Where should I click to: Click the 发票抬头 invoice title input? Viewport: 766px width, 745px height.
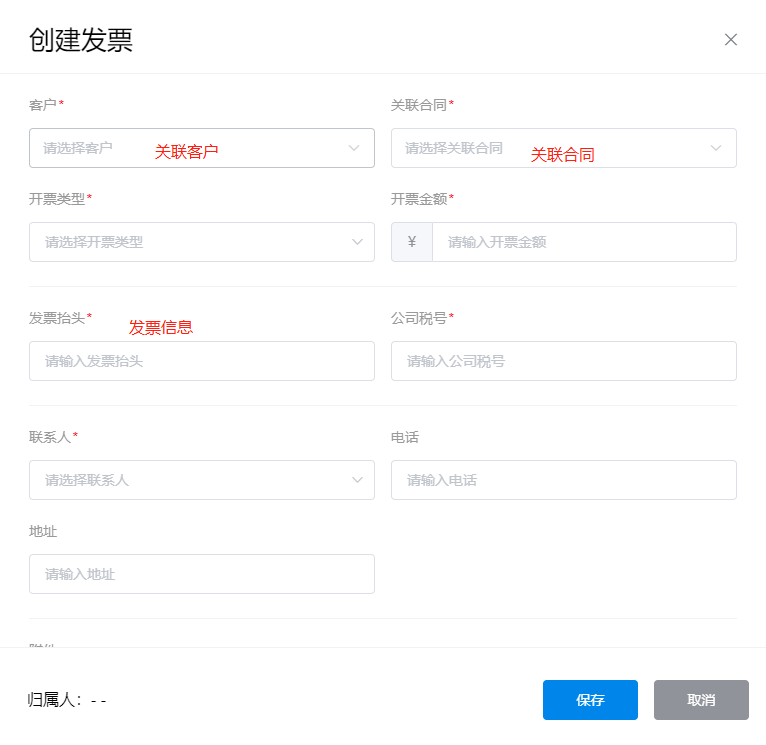coord(201,361)
